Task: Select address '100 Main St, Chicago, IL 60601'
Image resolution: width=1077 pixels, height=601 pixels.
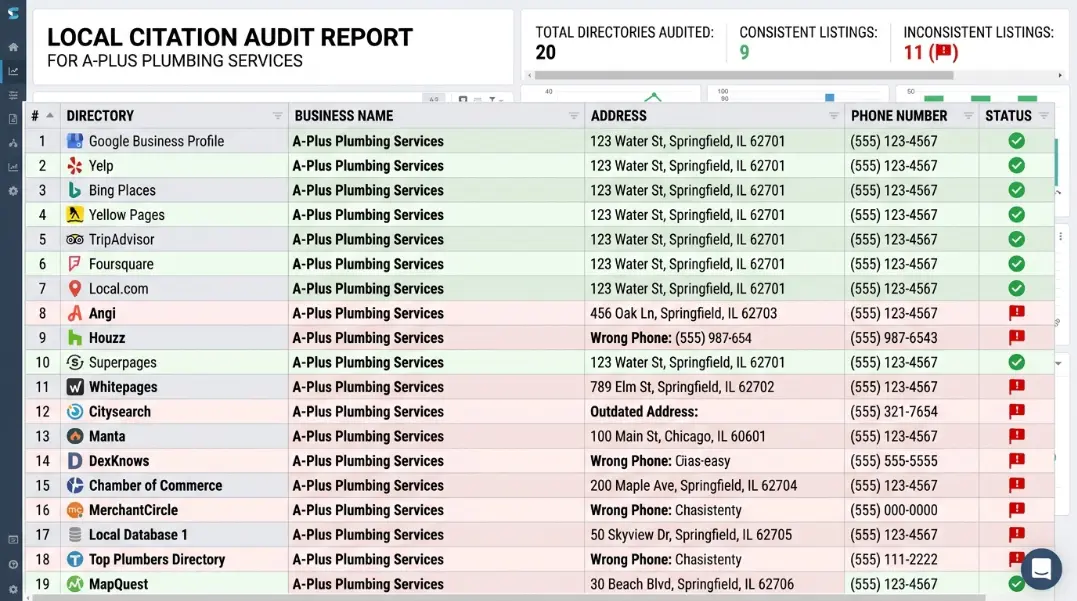Action: [677, 437]
